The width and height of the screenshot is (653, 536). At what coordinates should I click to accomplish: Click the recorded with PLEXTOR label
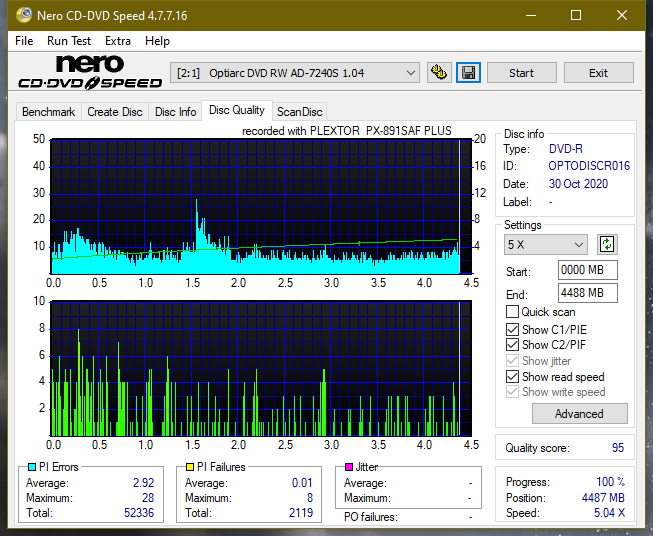[x=346, y=131]
